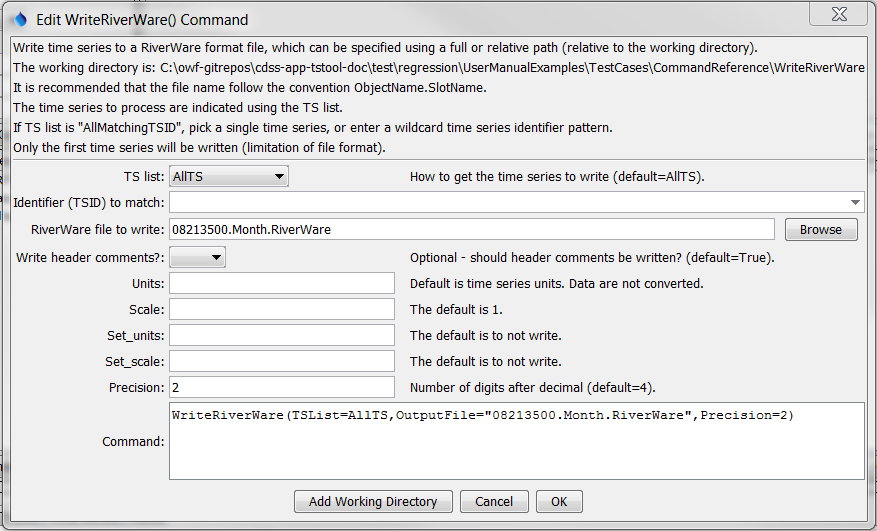
Task: Focus the Units input field
Action: pos(282,283)
